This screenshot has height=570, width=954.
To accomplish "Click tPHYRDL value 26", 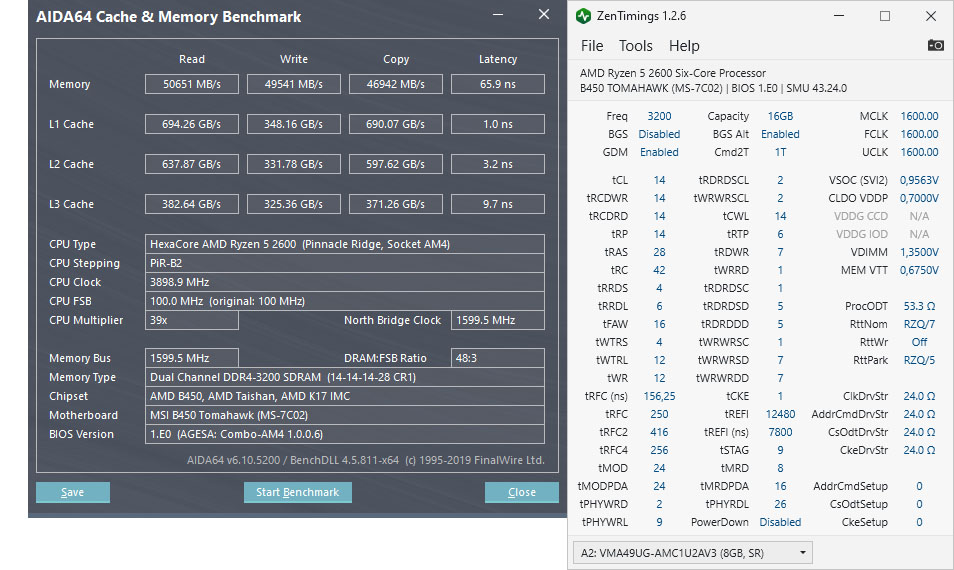I will [x=780, y=504].
